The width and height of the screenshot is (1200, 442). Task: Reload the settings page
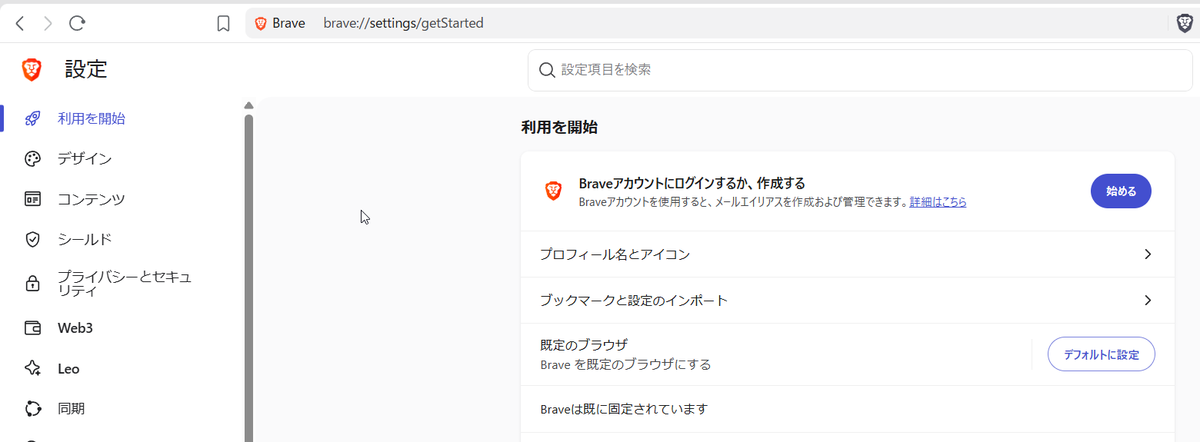point(77,23)
